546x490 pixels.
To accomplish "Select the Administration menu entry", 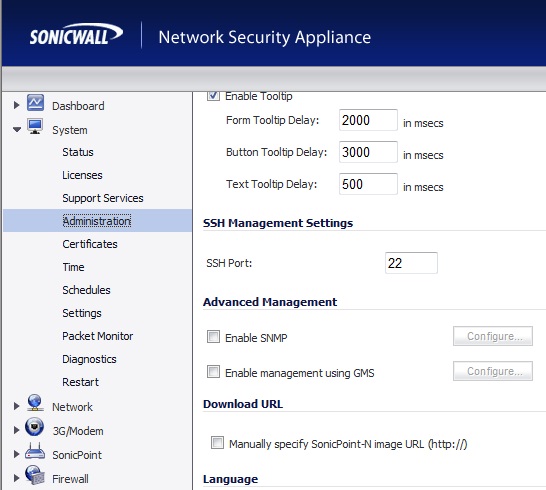I will tap(97, 221).
